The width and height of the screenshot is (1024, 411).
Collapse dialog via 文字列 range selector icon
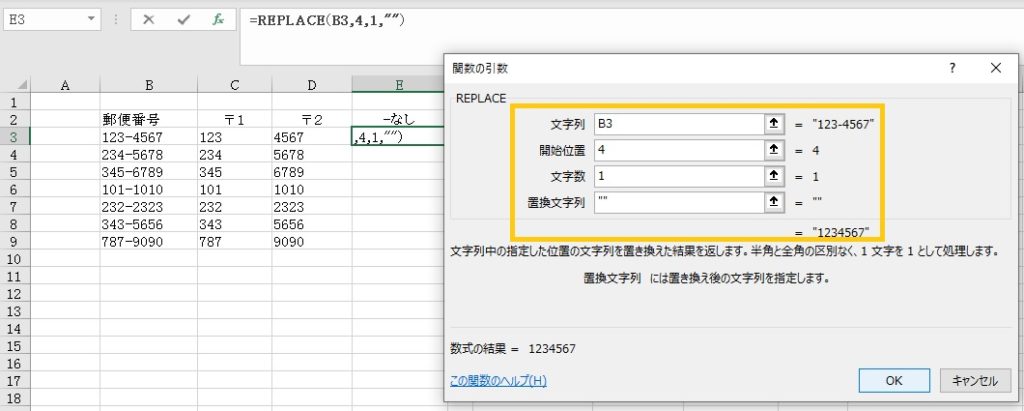coord(773,124)
